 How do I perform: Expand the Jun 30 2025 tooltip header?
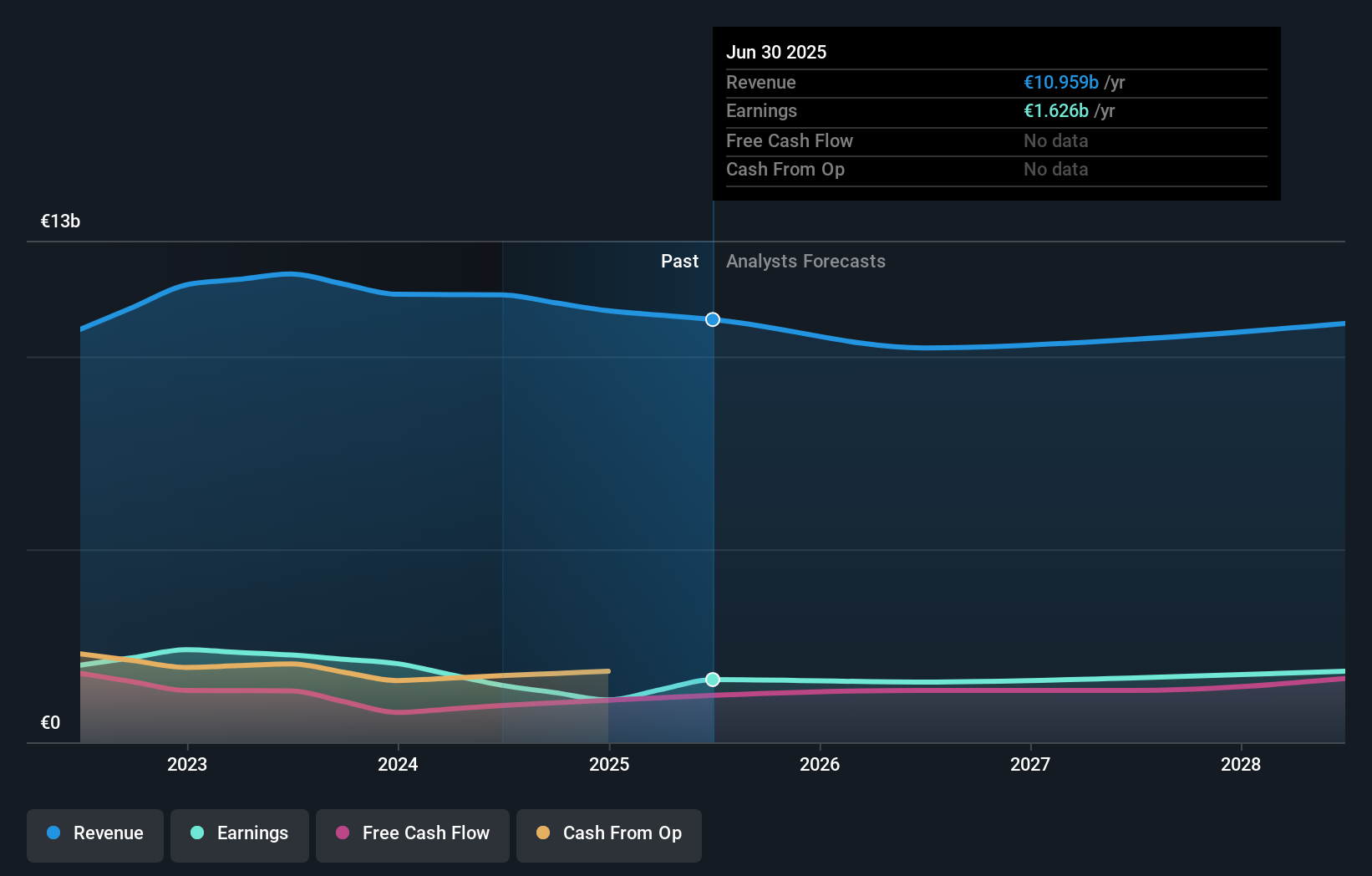click(x=777, y=52)
